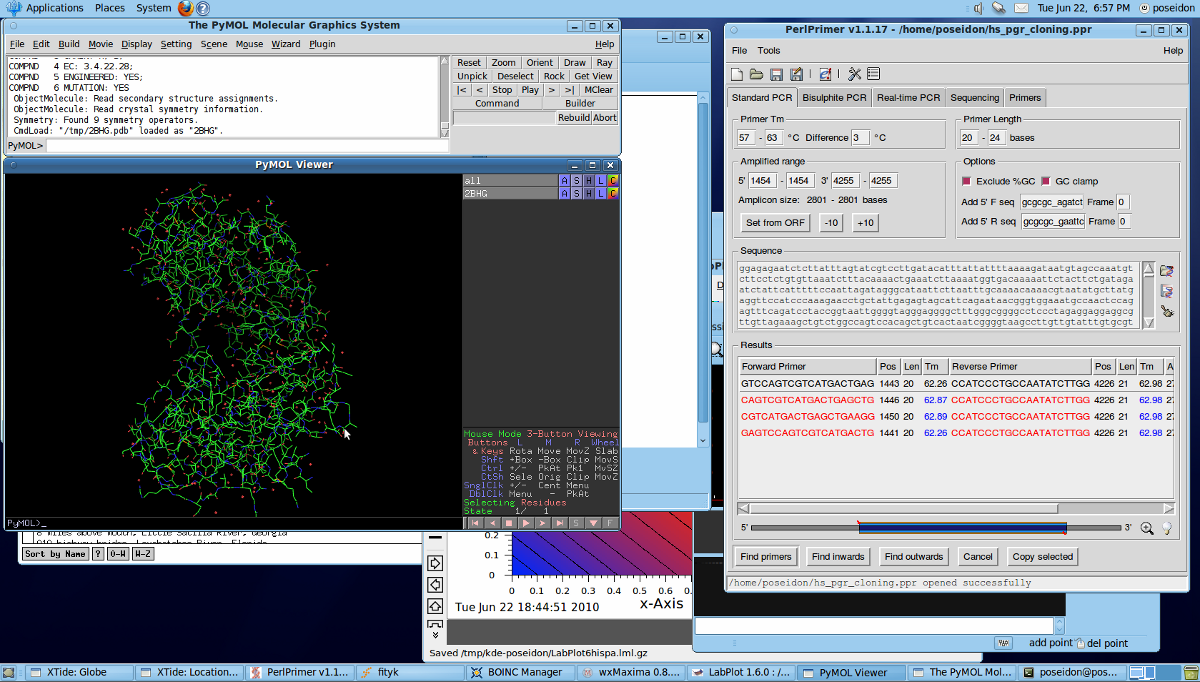Click PyMOL play button in the frame controls
The image size is (1200, 682).
coord(526,522)
